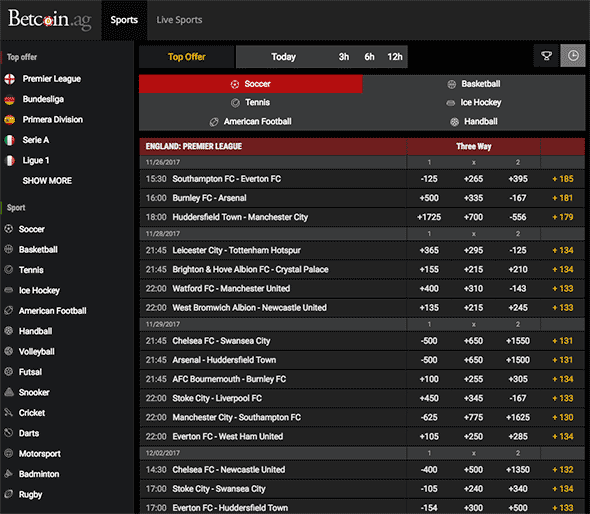Viewport: 590px width, 514px height.
Task: Click the Soccer ball icon in sidebar
Action: [x=9, y=229]
